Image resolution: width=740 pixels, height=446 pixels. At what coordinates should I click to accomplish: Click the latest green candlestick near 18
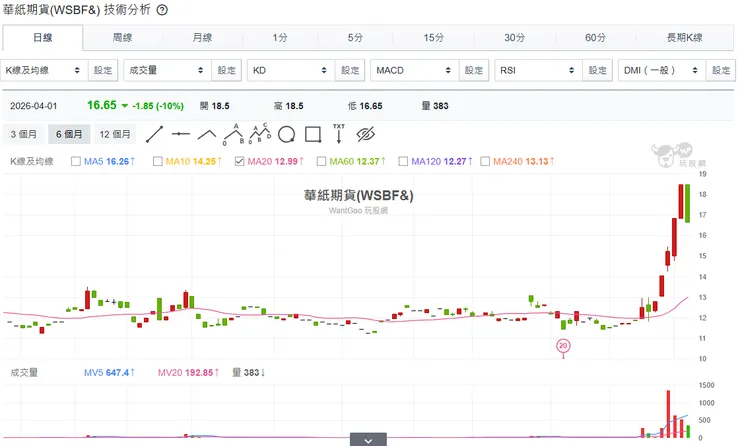[x=688, y=203]
